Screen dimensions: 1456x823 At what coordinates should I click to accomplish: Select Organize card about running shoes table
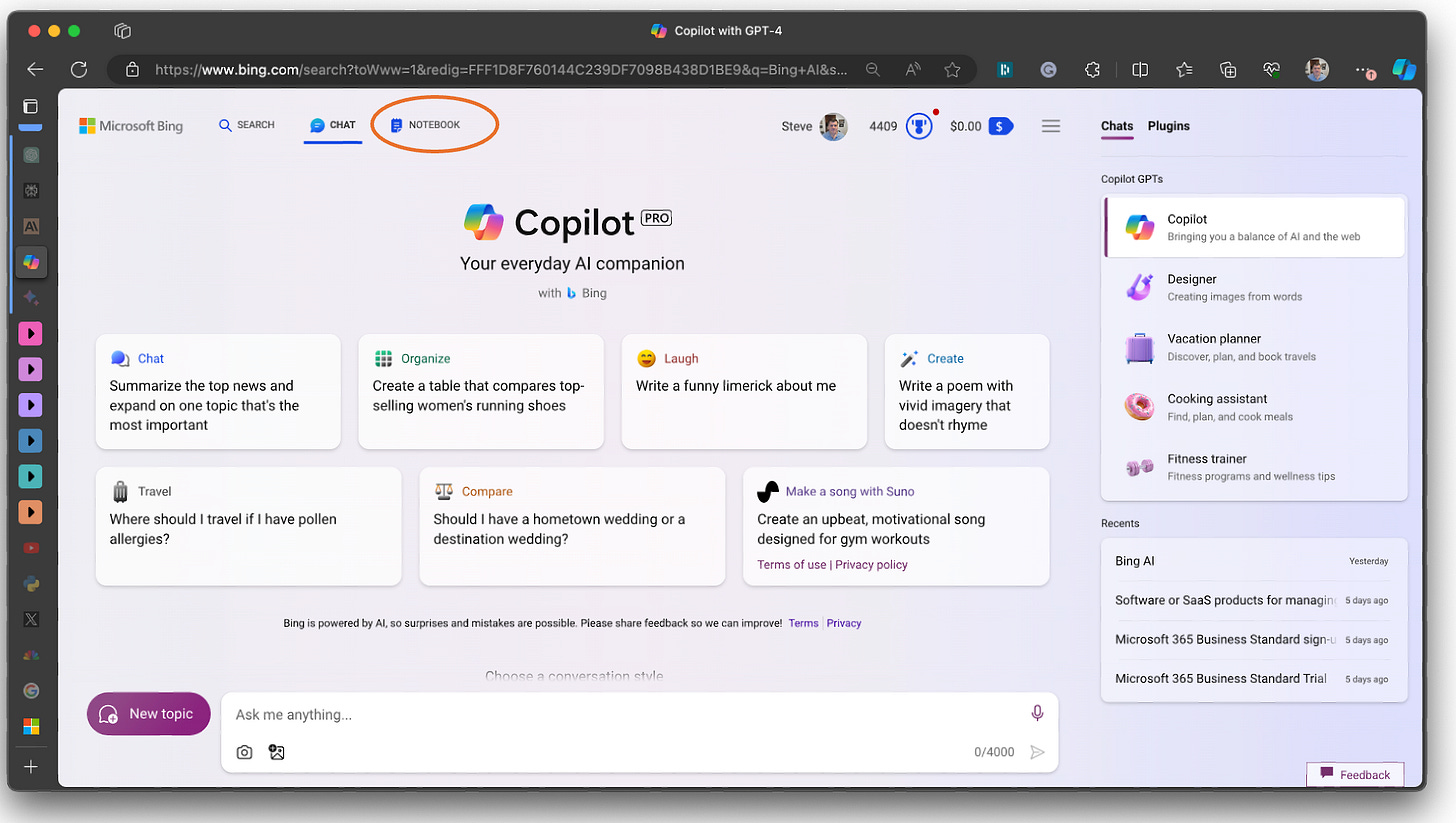pos(481,392)
